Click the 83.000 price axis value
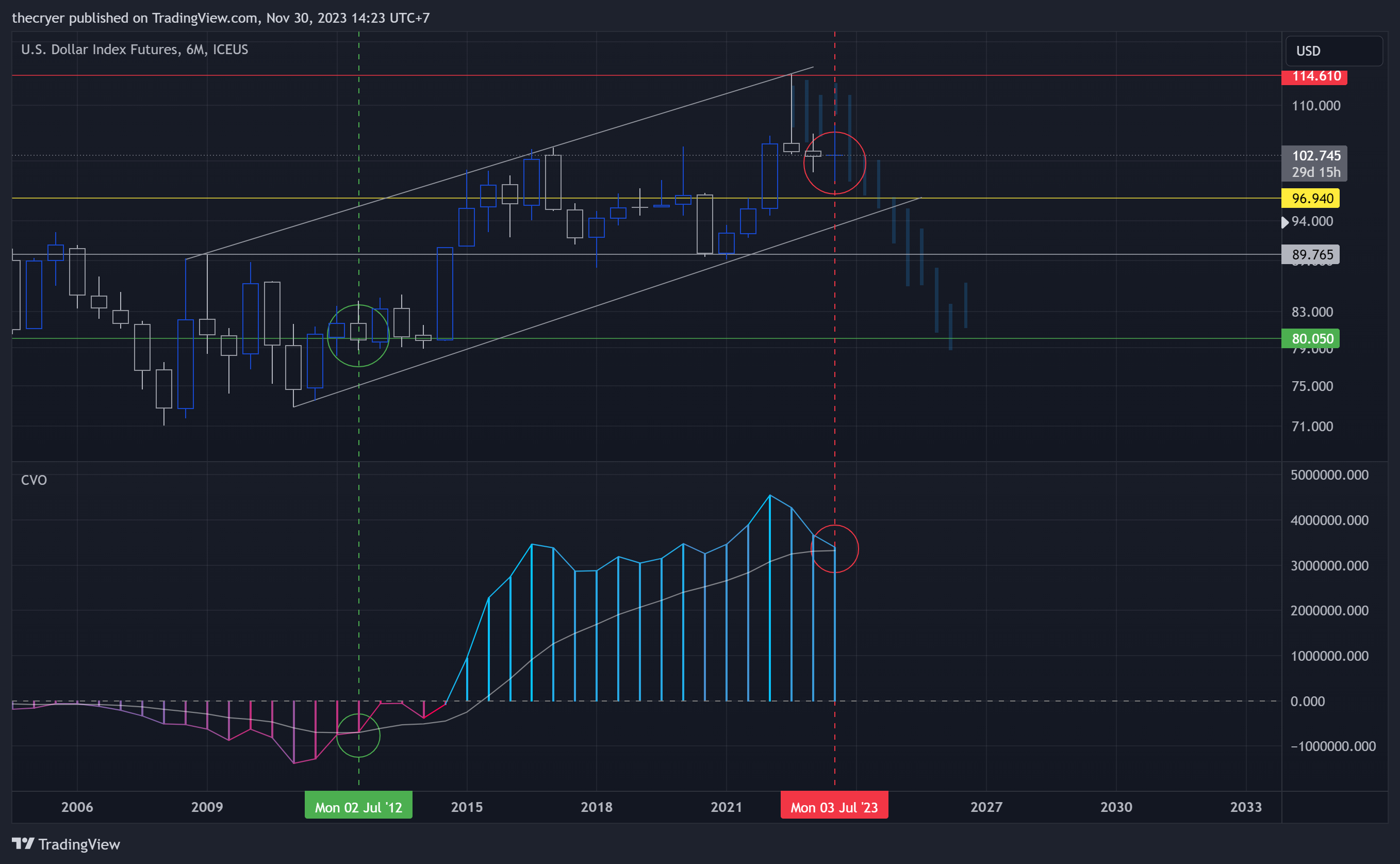This screenshot has width=1400, height=864. click(1312, 312)
